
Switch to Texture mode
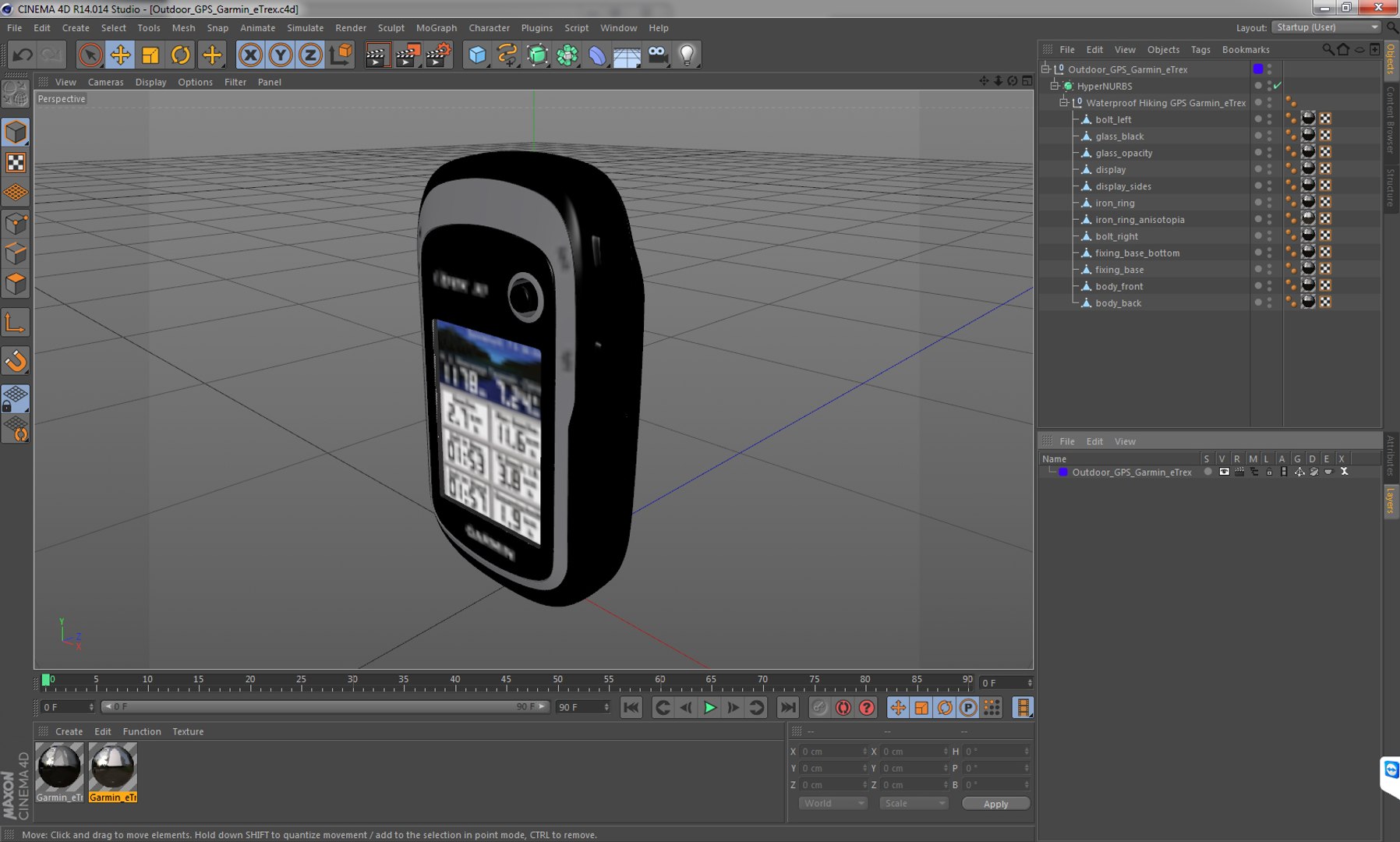pos(16,162)
